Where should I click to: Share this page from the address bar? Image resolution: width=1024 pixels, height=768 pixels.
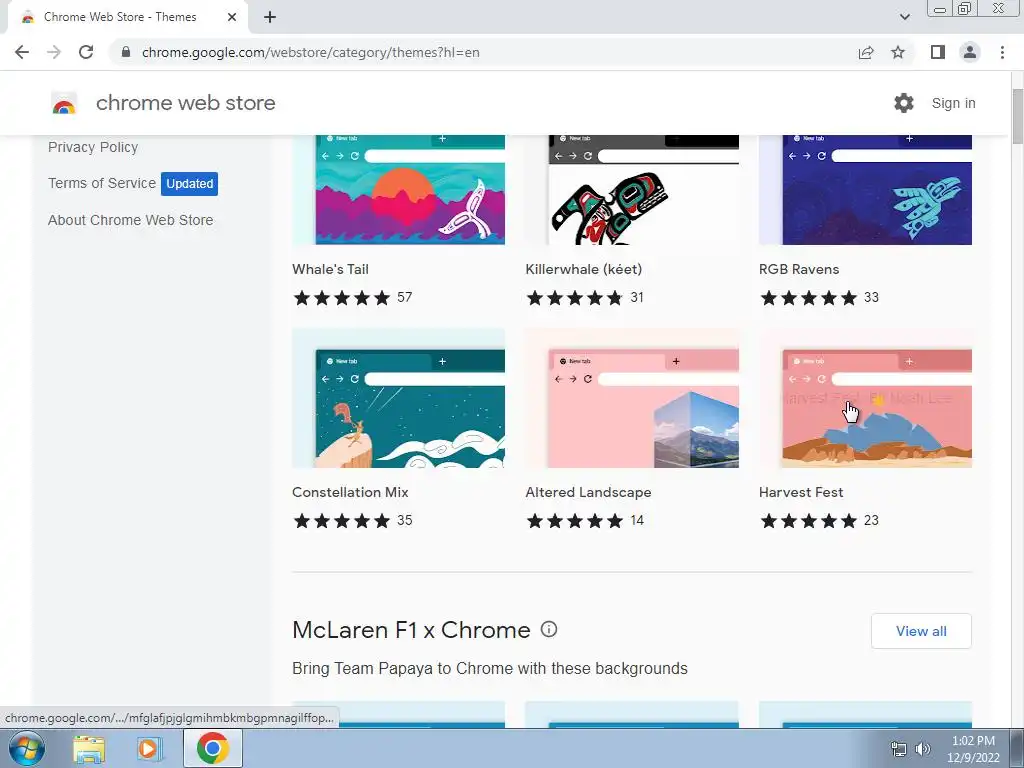(866, 52)
